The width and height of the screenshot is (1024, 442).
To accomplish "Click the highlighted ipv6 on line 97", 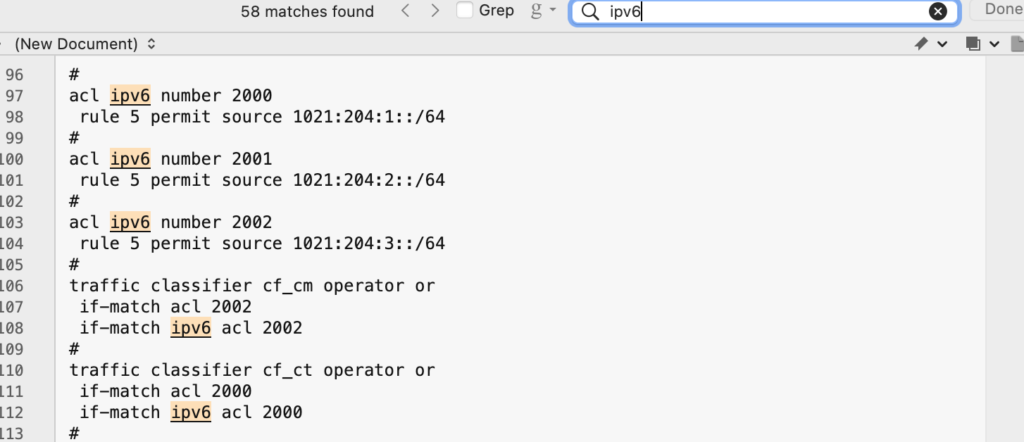I will click(131, 96).
